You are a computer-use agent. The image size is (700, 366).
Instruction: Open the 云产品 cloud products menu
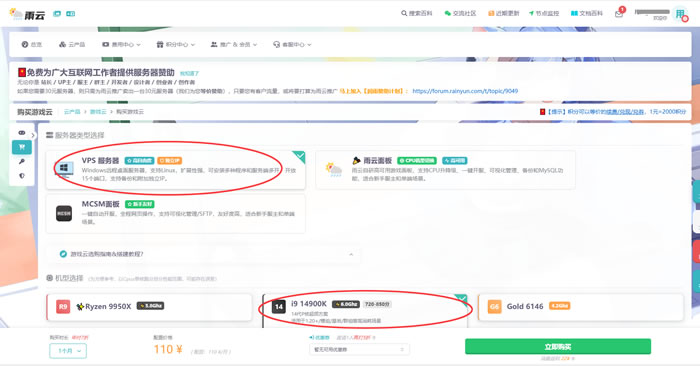click(x=72, y=45)
